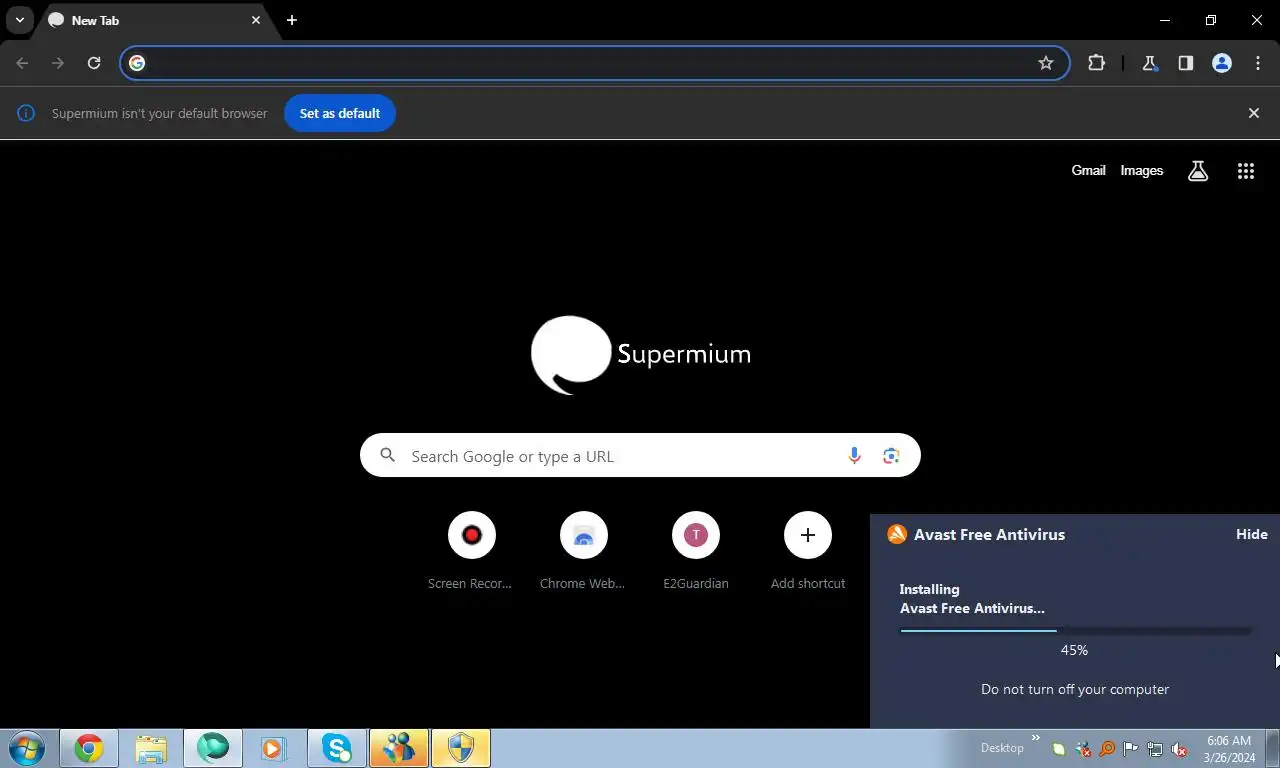The height and width of the screenshot is (768, 1280).
Task: Open File Explorer from taskbar
Action: tap(151, 748)
